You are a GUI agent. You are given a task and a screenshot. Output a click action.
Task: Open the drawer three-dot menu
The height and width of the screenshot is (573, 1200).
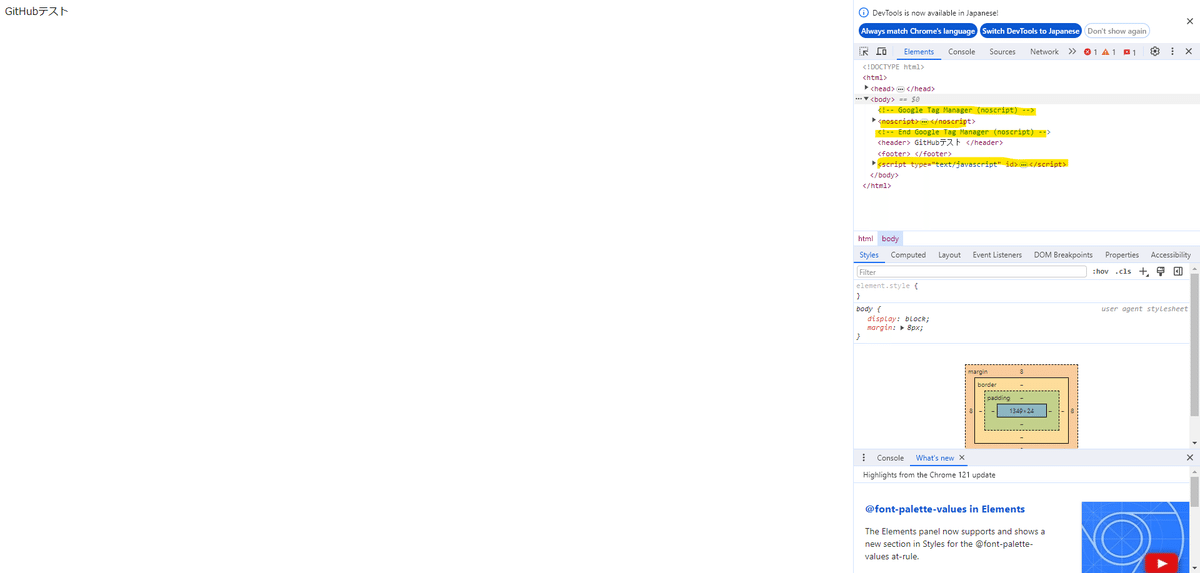point(864,458)
